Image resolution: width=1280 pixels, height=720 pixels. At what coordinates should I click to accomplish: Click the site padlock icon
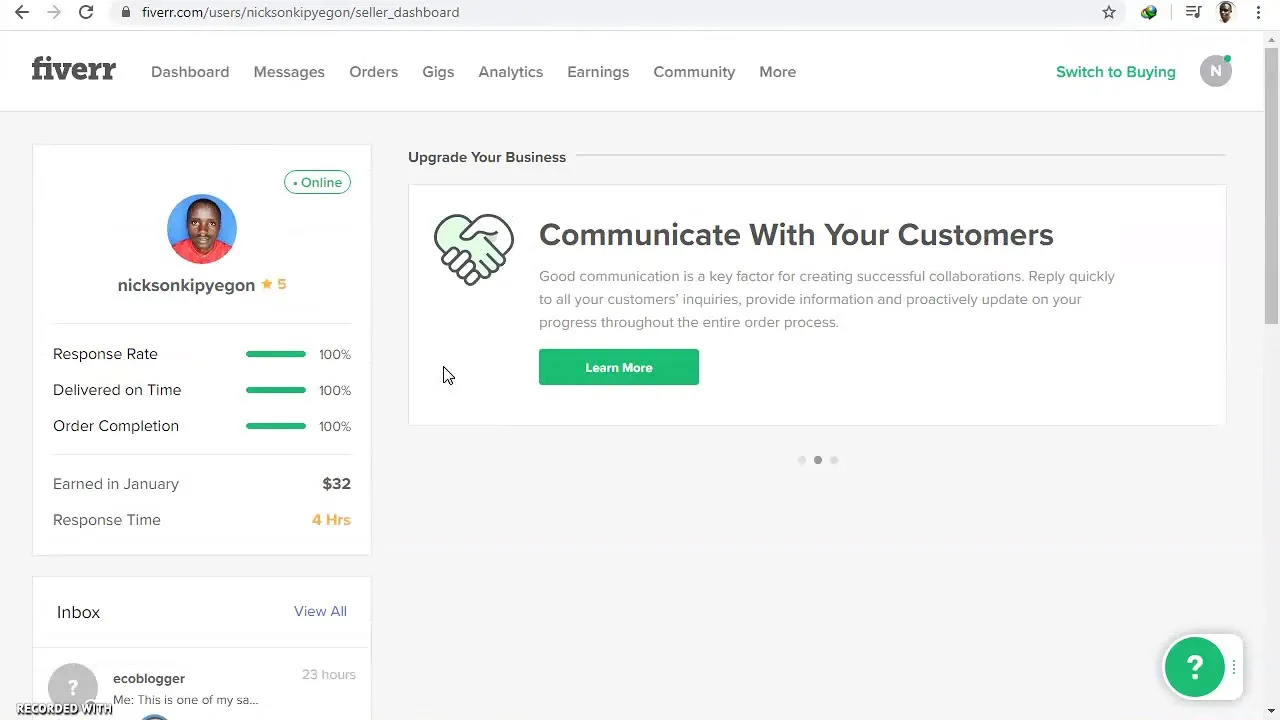(126, 12)
